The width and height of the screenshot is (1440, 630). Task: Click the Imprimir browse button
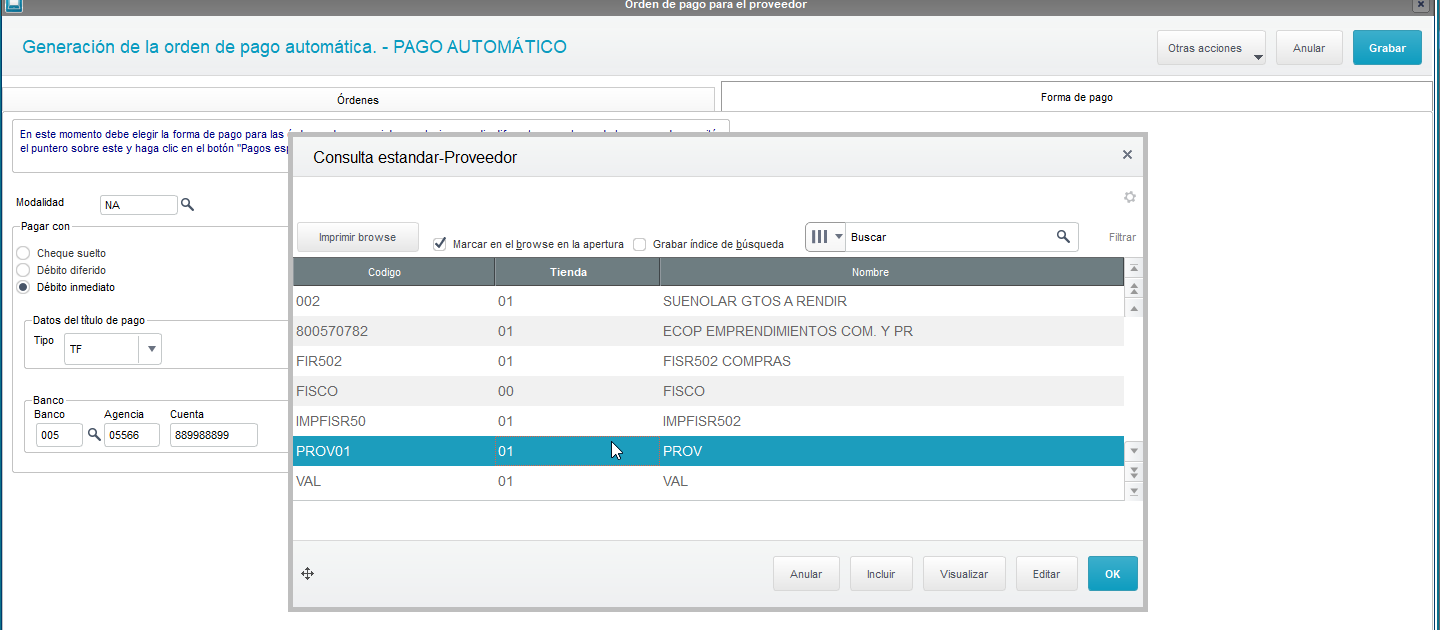[x=357, y=237]
